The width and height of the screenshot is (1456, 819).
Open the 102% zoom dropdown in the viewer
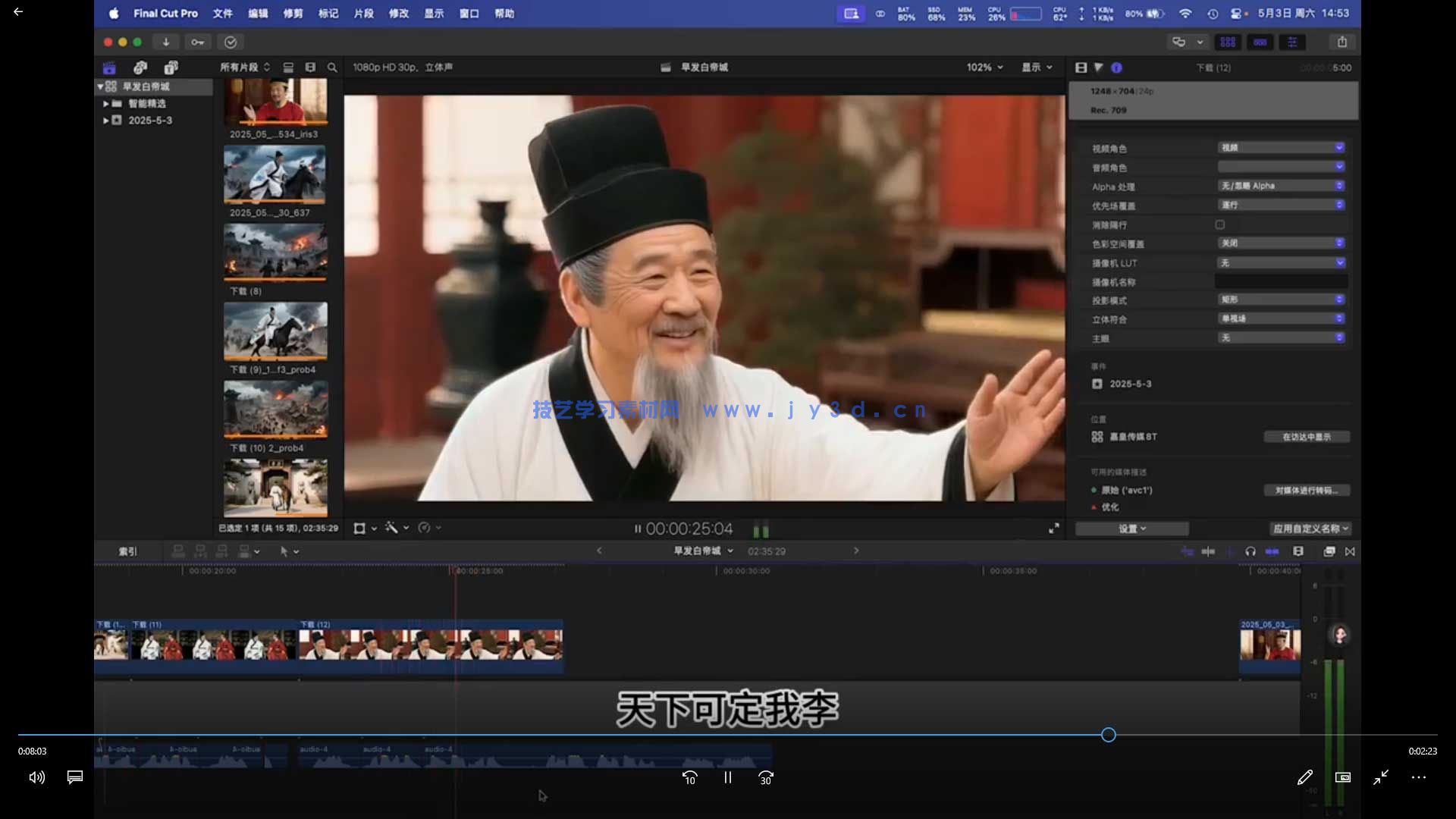click(984, 67)
